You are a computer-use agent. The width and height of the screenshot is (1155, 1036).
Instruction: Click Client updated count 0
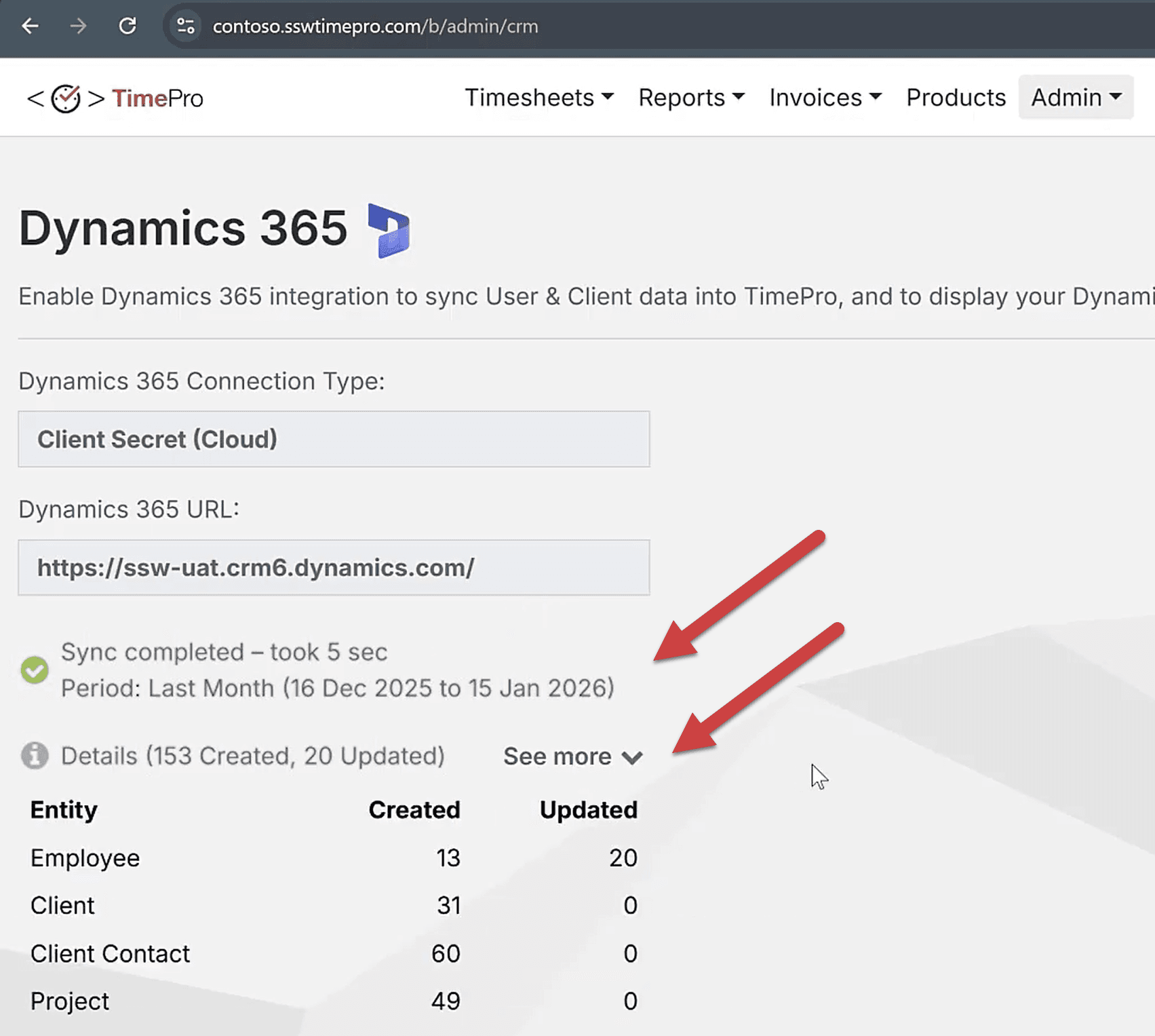coord(631,906)
